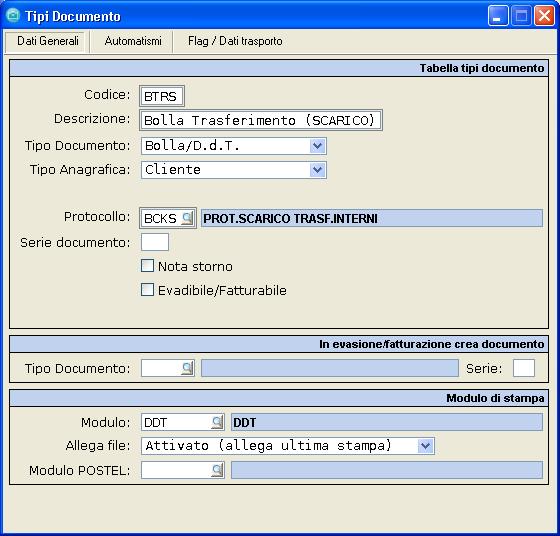Minimize the Tipi Documento window
560x536 pixels.
498,16
